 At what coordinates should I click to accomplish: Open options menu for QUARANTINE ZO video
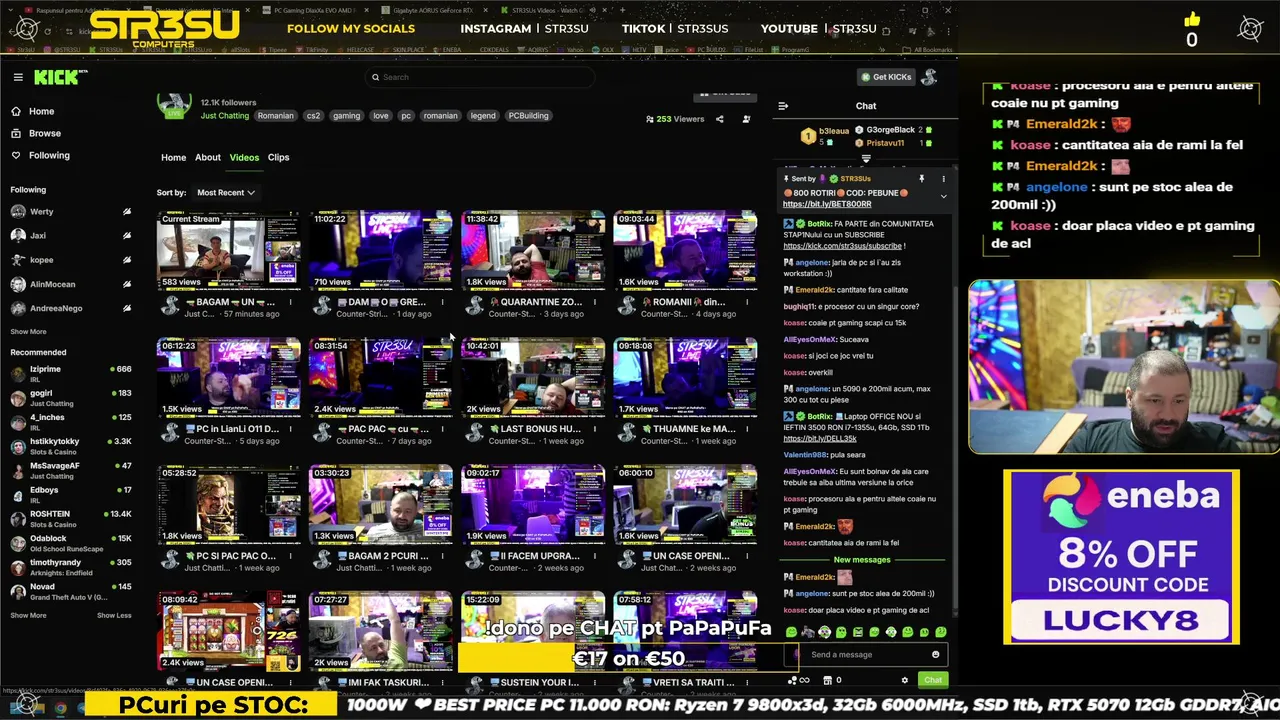click(594, 302)
